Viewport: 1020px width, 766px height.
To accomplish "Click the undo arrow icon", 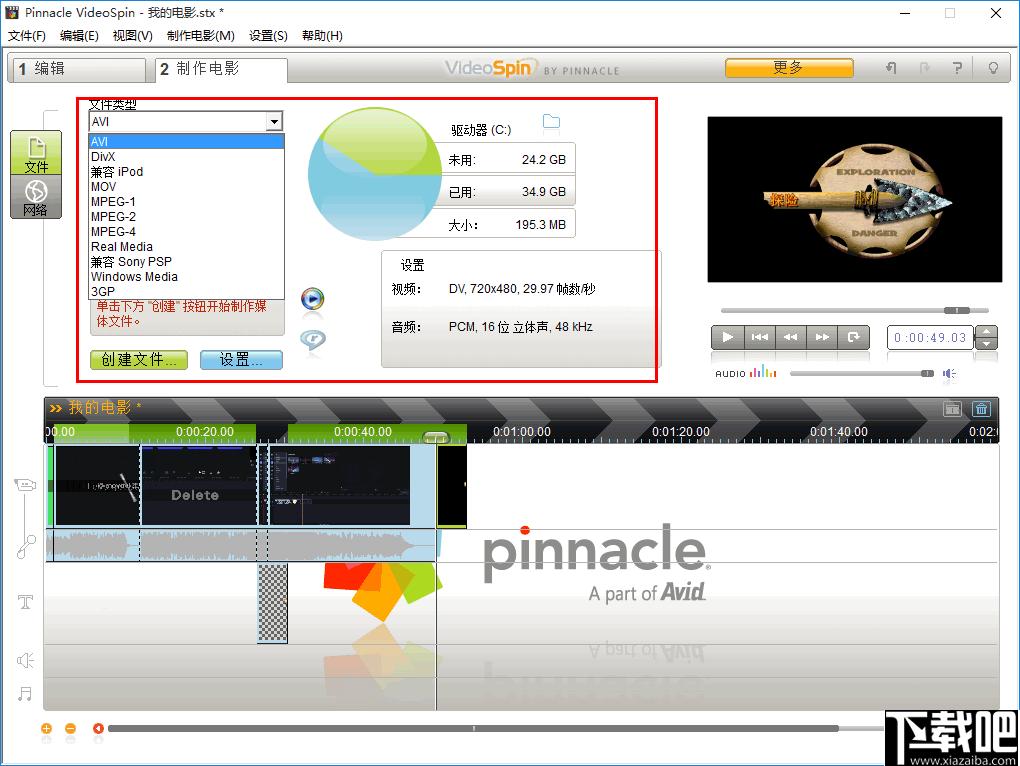I will point(891,68).
